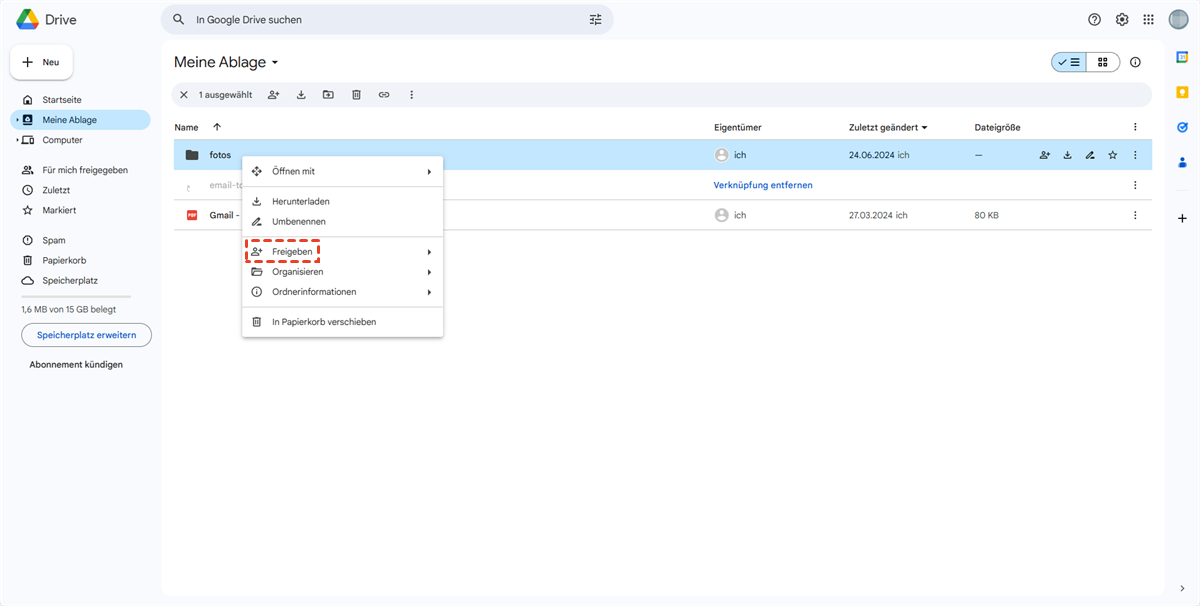Viewport: 1200px width, 606px height.
Task: Open more options for the shortcut row
Action: click(1135, 185)
